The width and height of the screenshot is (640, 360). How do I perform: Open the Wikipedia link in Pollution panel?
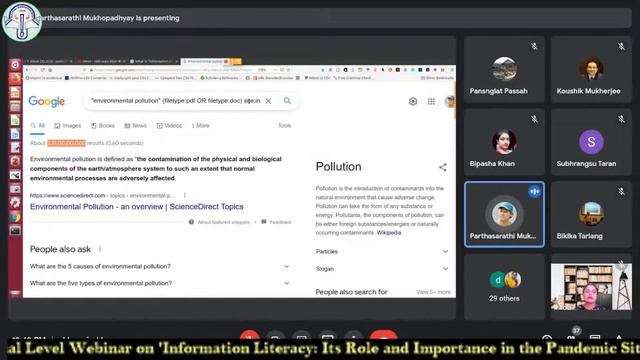pyautogui.click(x=389, y=233)
